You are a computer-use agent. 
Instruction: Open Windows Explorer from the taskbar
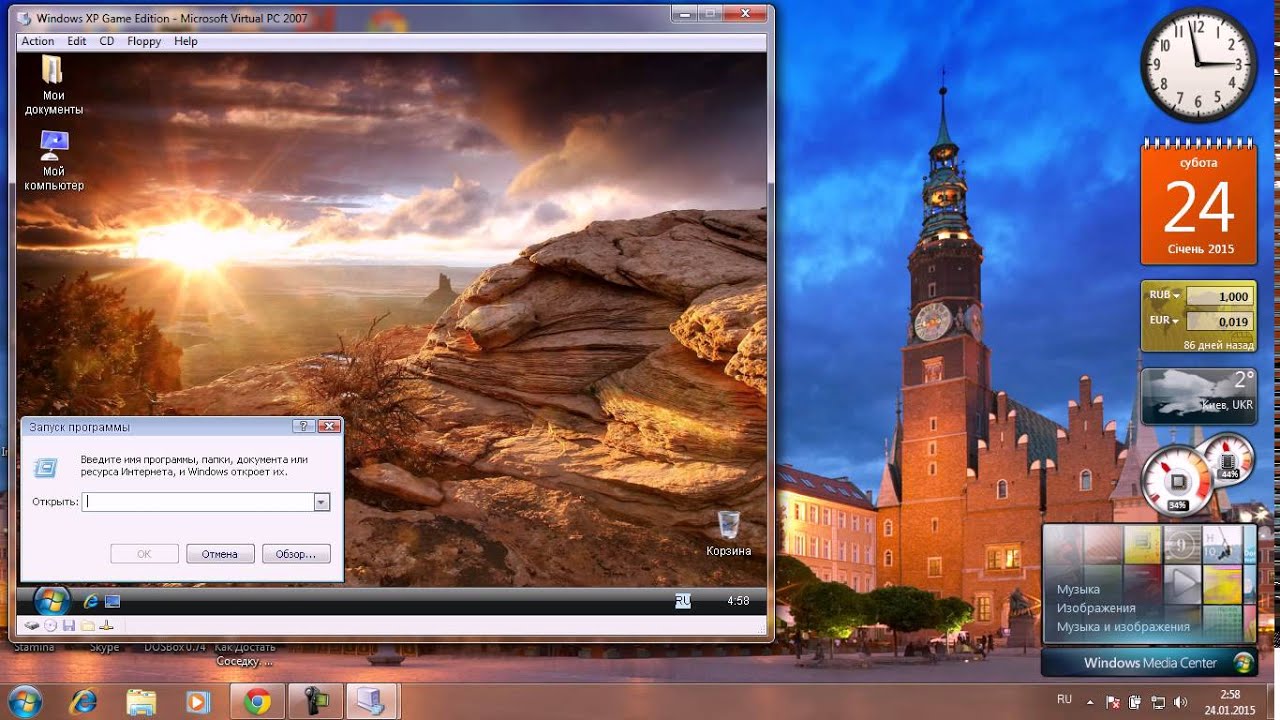pos(141,701)
